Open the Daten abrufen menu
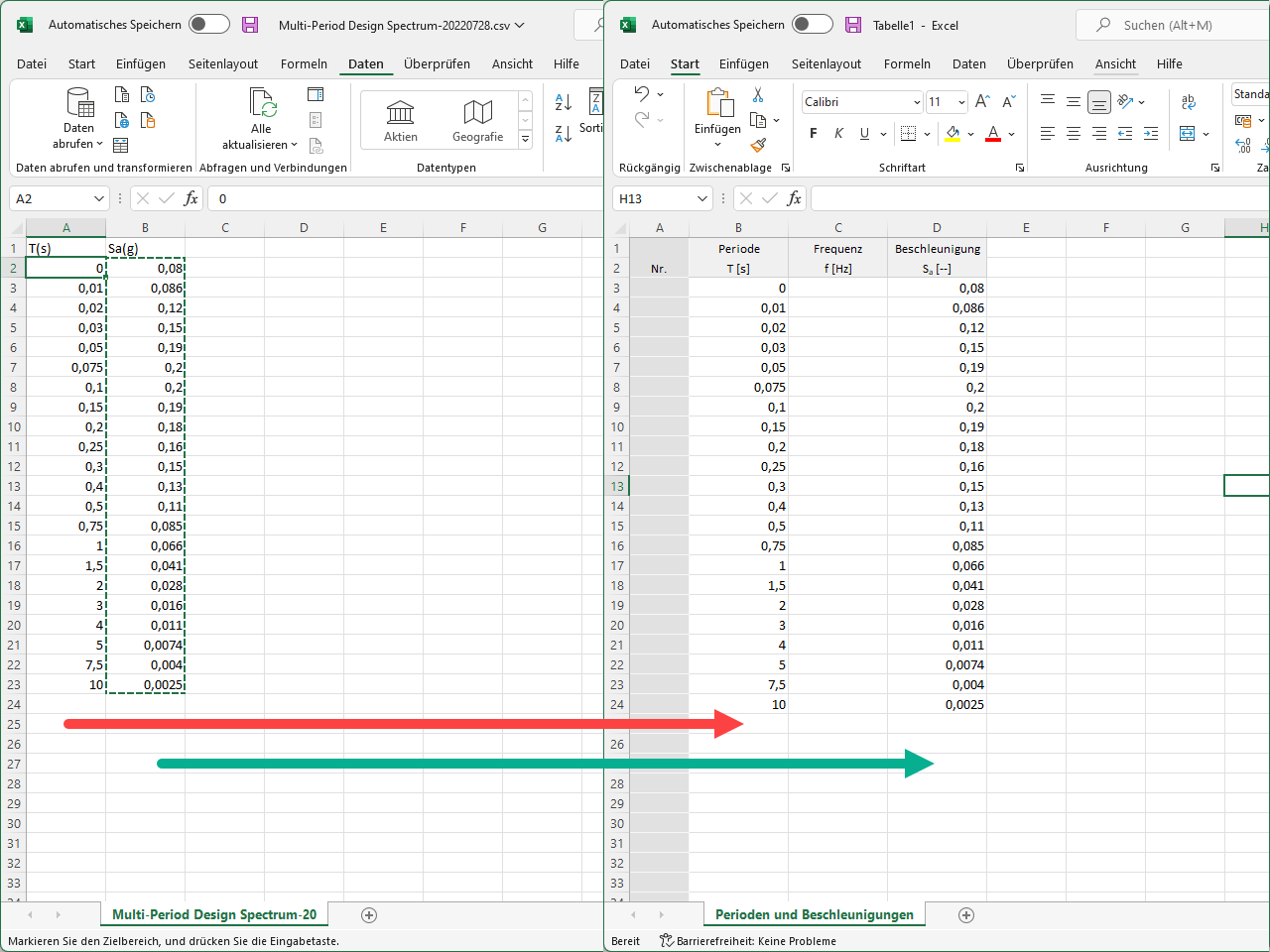 point(78,118)
